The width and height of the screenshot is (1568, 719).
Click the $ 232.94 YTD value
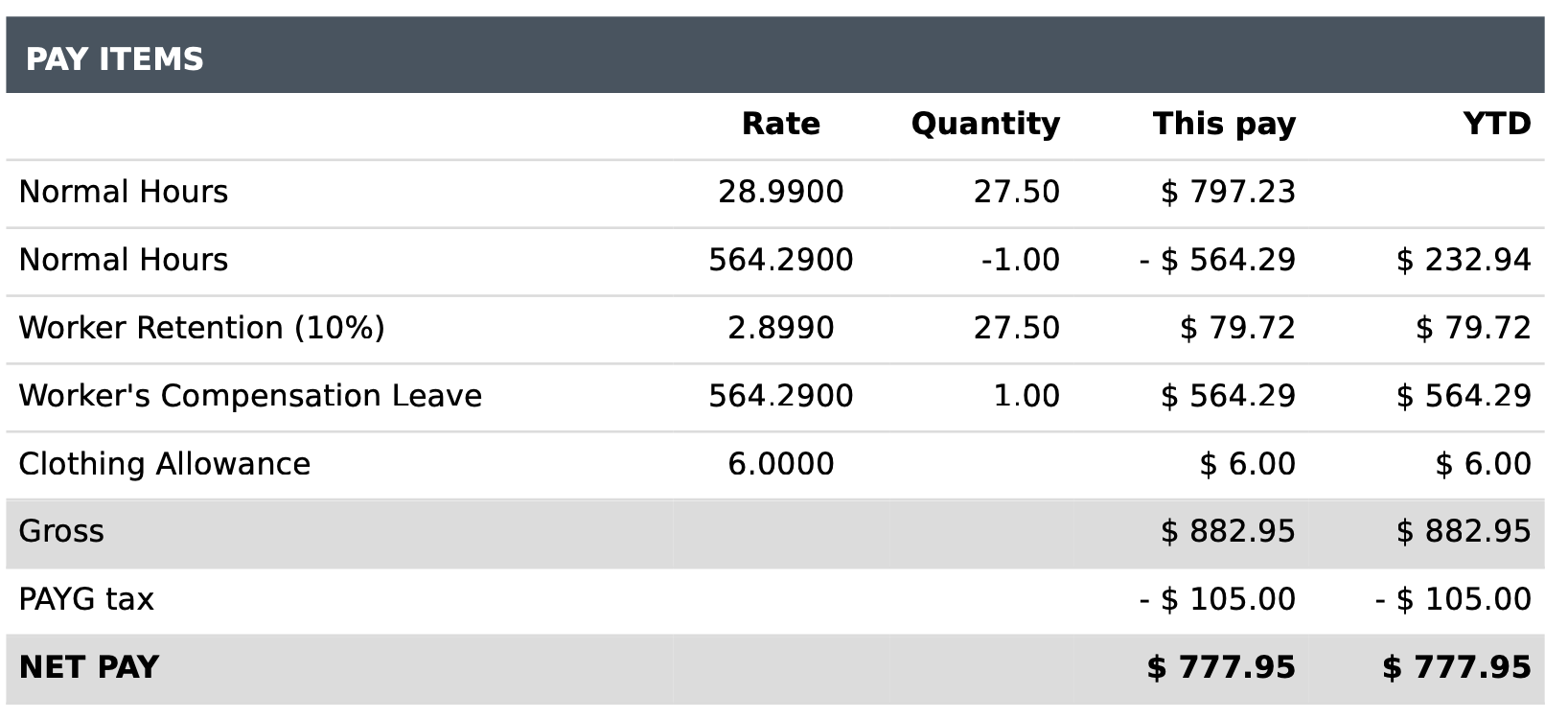pyautogui.click(x=1464, y=260)
